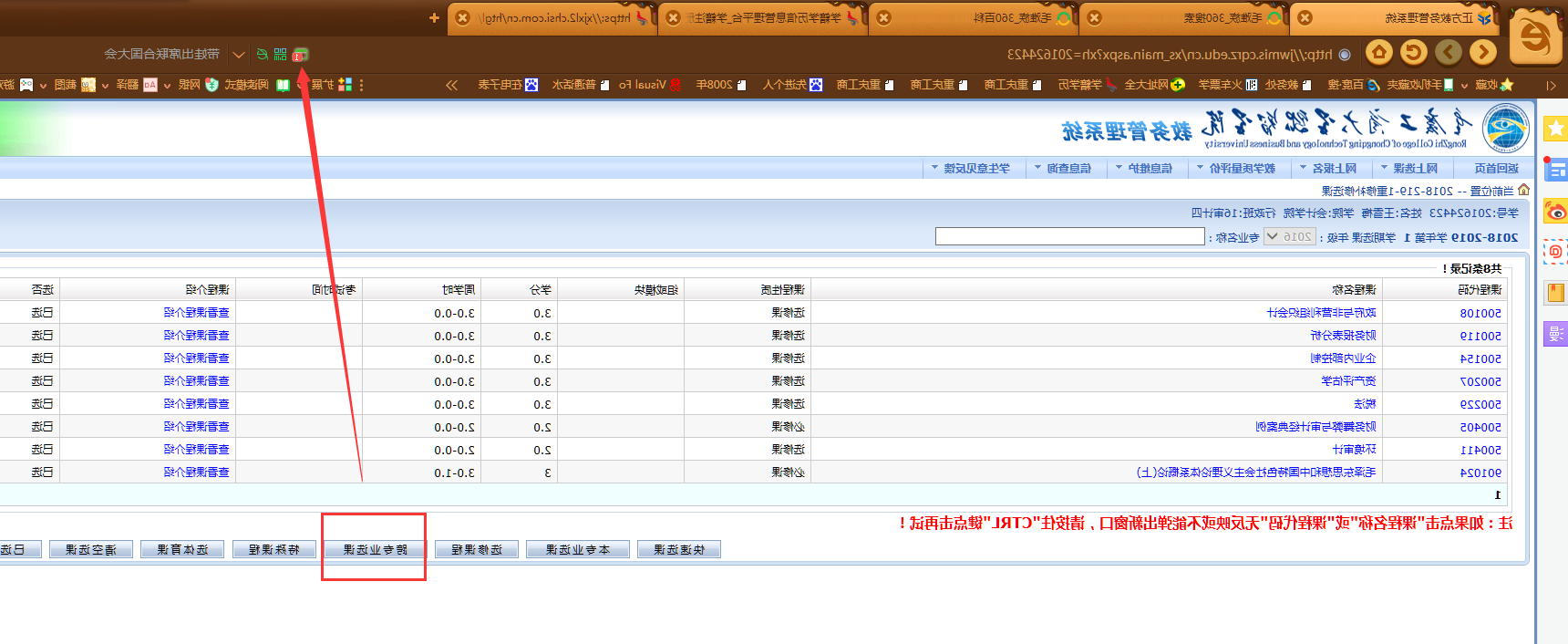This screenshot has height=644, width=1568.
Task: Click the 360 browser logo icon
Action: click(1536, 38)
